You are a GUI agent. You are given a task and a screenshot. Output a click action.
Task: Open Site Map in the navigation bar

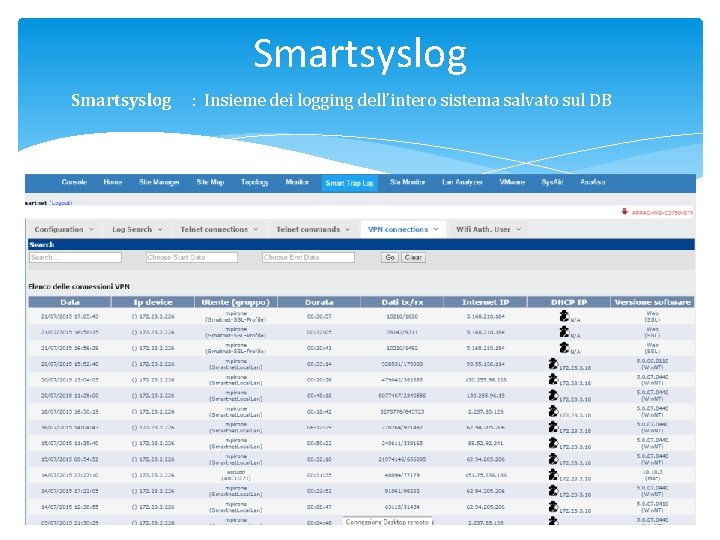[x=210, y=182]
